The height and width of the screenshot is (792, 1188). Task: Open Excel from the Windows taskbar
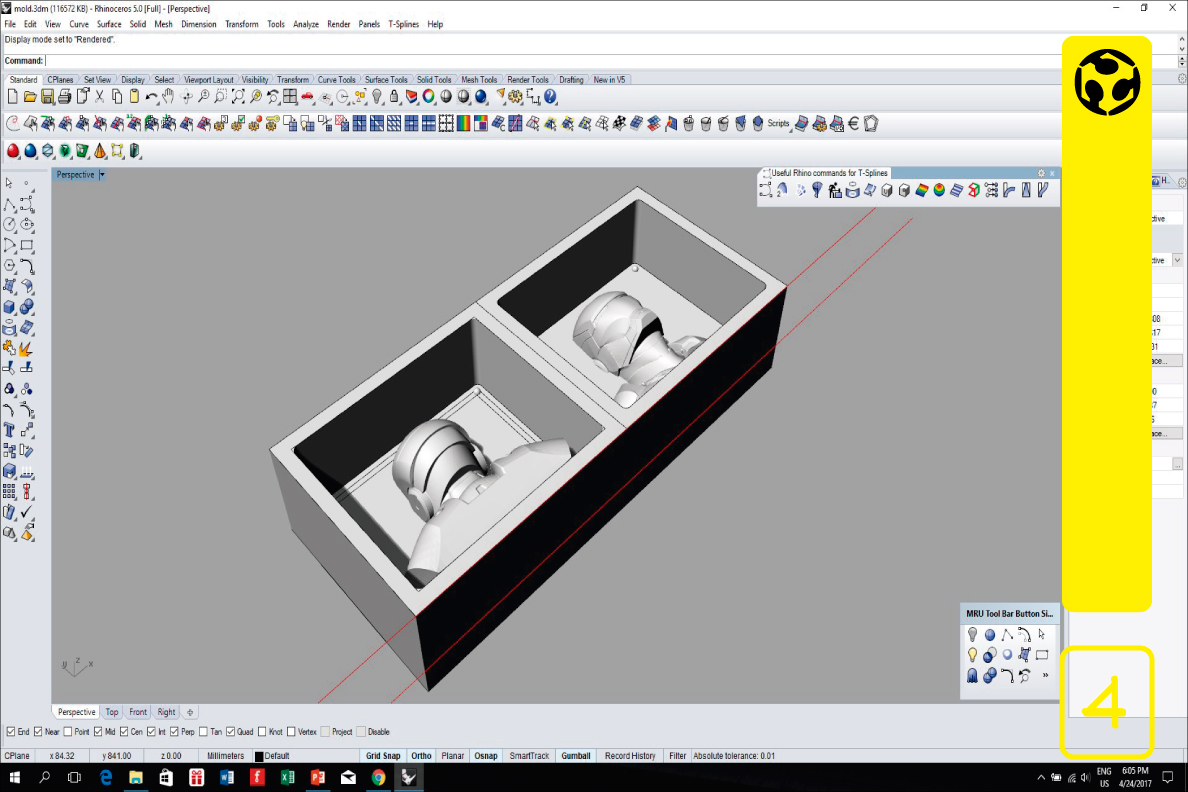[x=287, y=778]
